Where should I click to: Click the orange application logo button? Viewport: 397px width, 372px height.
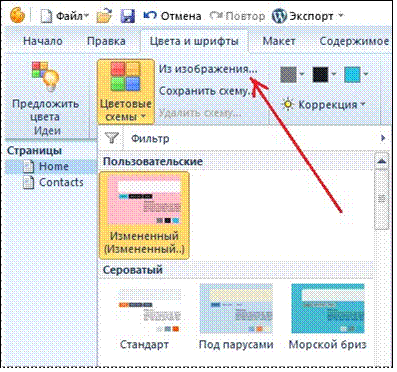[17, 15]
